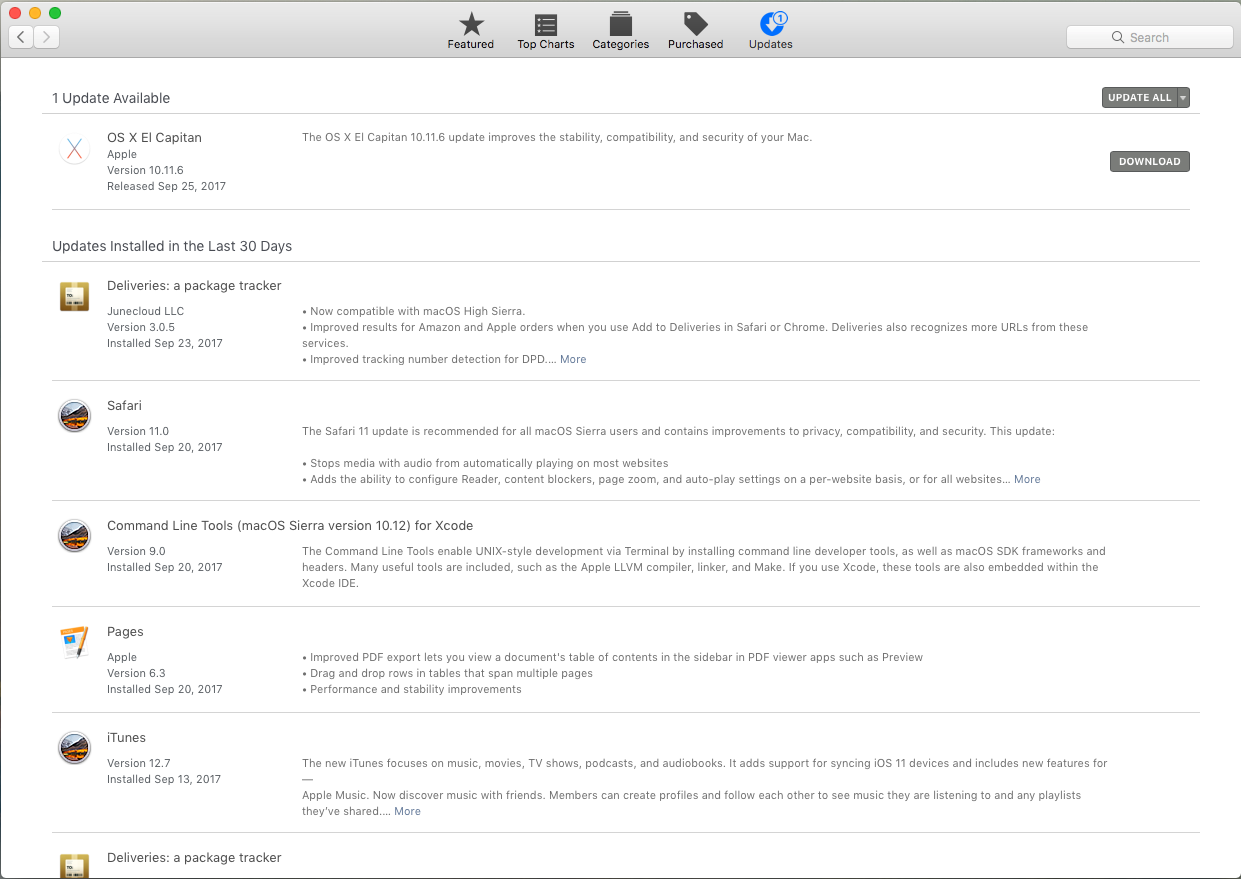Screen dimensions: 1241x879
Task: Go to the Purchased tab
Action: pos(695,31)
